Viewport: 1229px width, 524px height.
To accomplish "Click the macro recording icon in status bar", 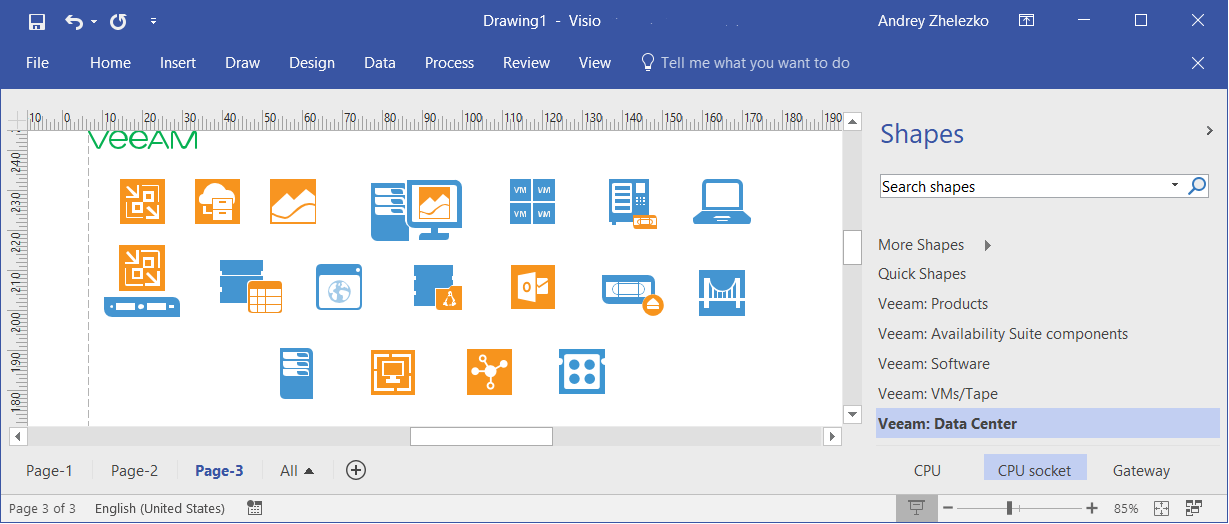I will 254,508.
